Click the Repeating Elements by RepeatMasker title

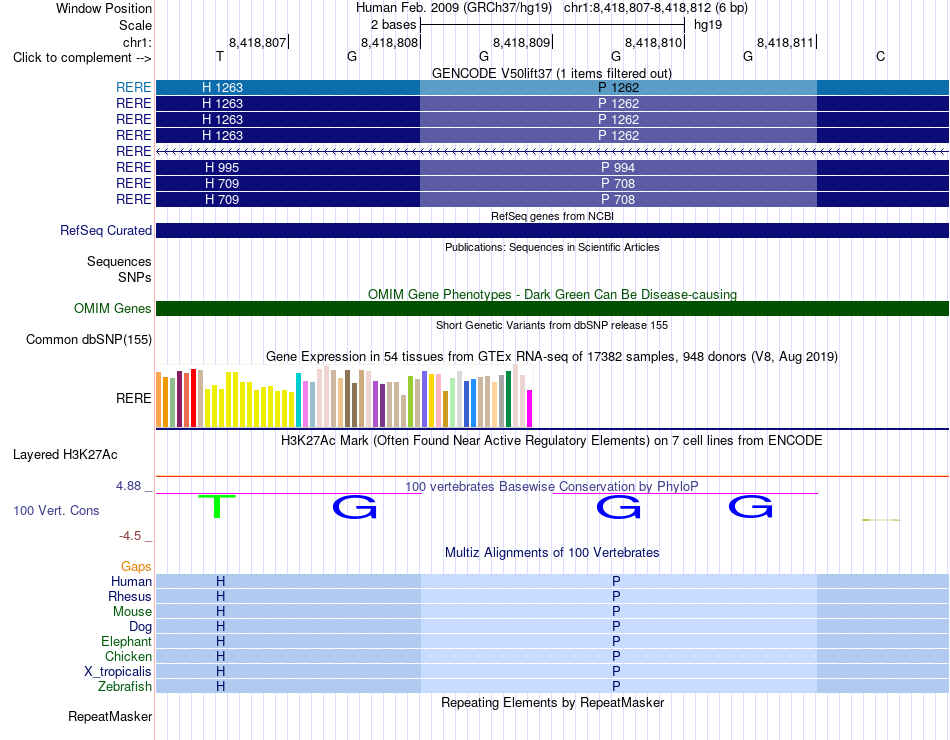[552, 702]
